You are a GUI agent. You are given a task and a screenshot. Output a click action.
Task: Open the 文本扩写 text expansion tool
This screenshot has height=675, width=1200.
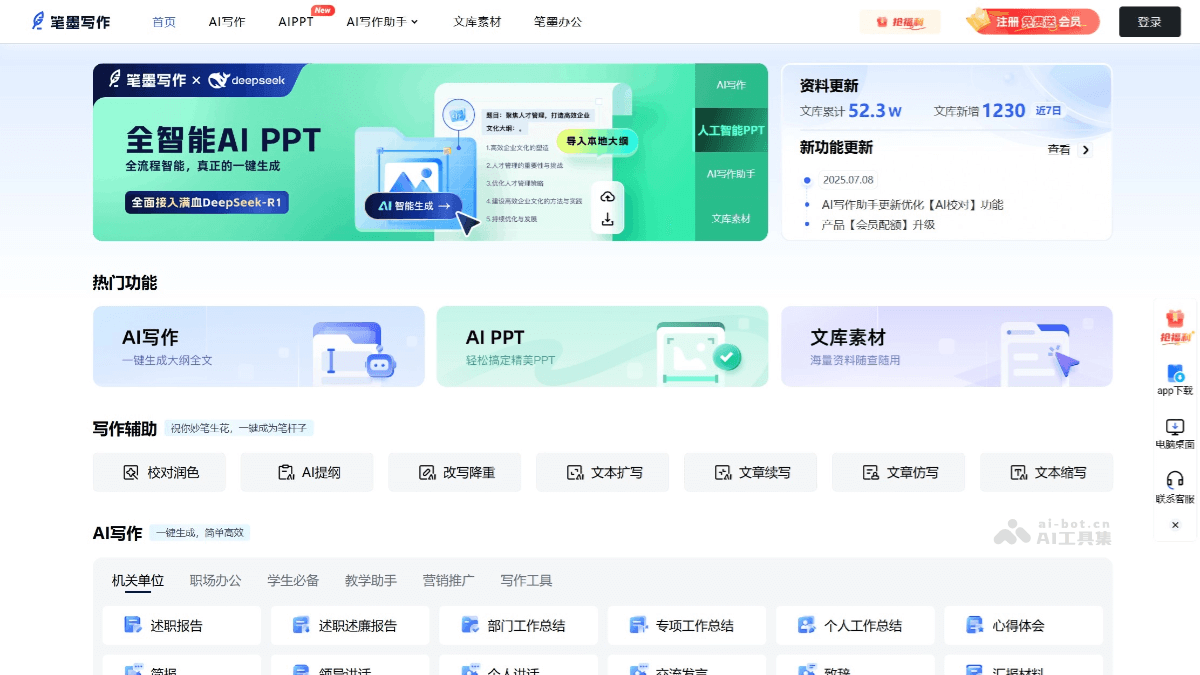[602, 472]
